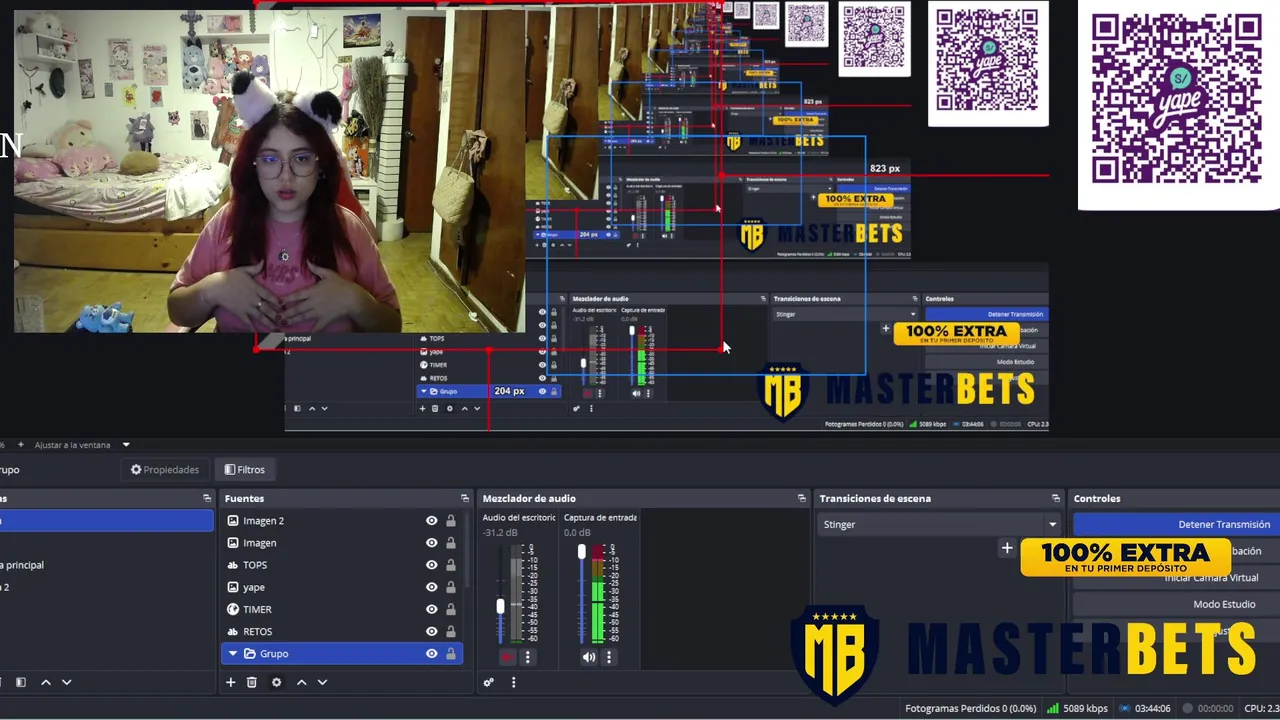Remove the selected source with the trash icon

(252, 682)
